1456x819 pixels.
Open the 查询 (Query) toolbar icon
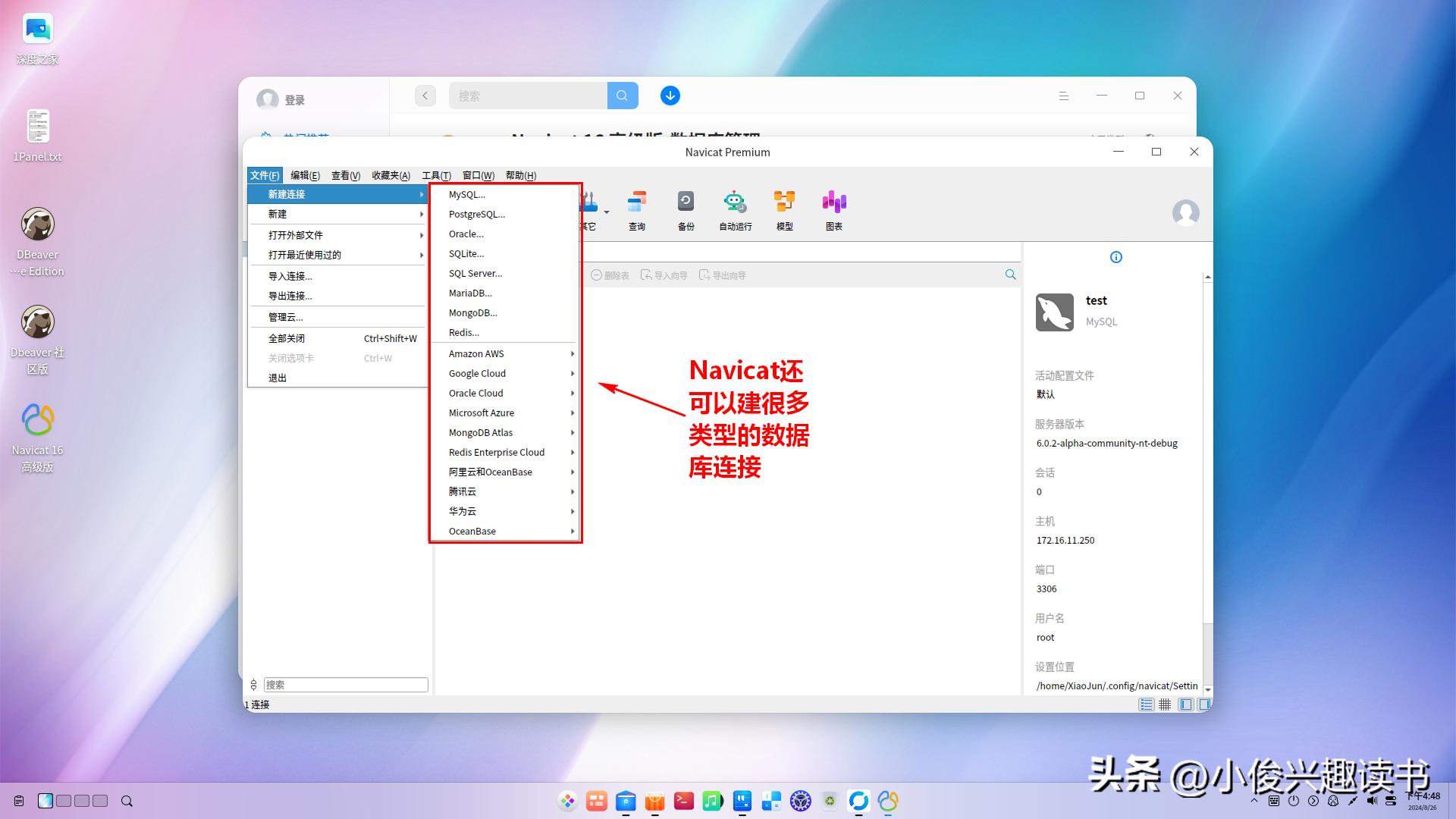coord(637,210)
